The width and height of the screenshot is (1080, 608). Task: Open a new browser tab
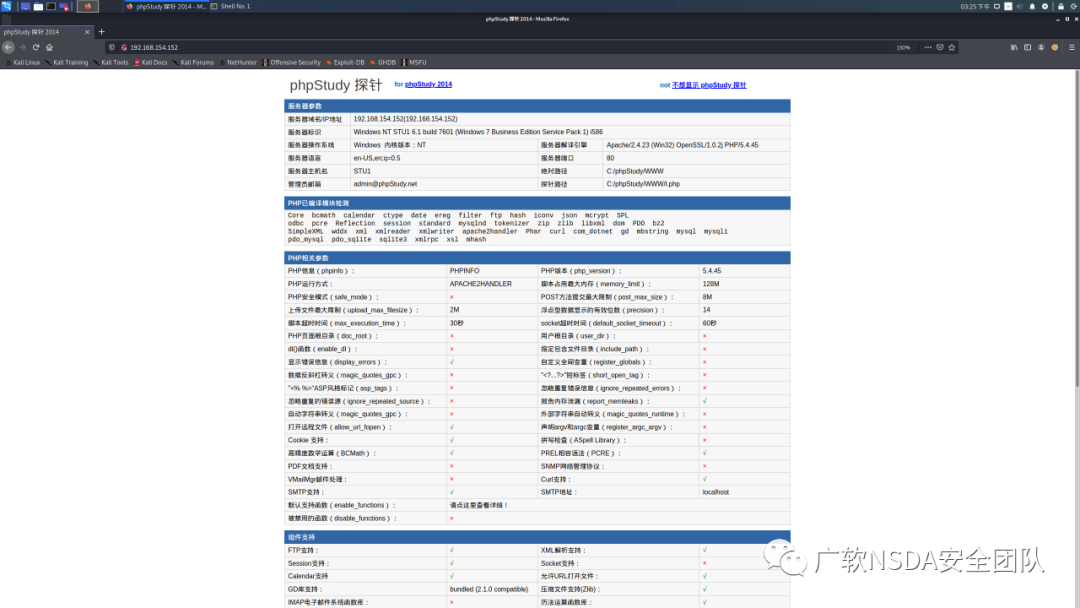click(101, 32)
